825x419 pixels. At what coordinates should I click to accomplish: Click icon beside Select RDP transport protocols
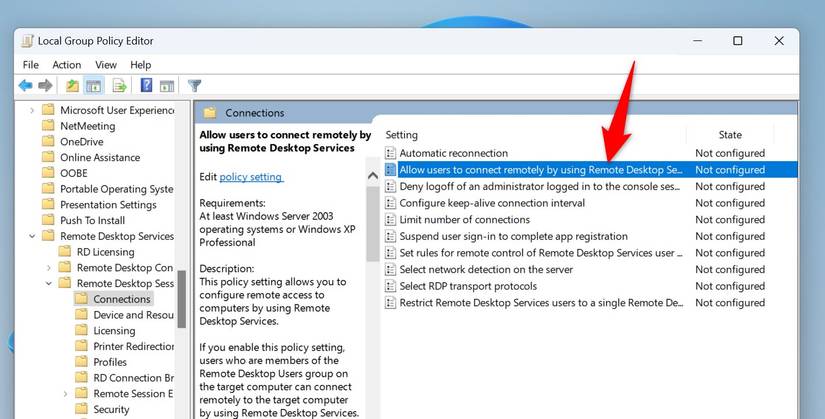[390, 286]
